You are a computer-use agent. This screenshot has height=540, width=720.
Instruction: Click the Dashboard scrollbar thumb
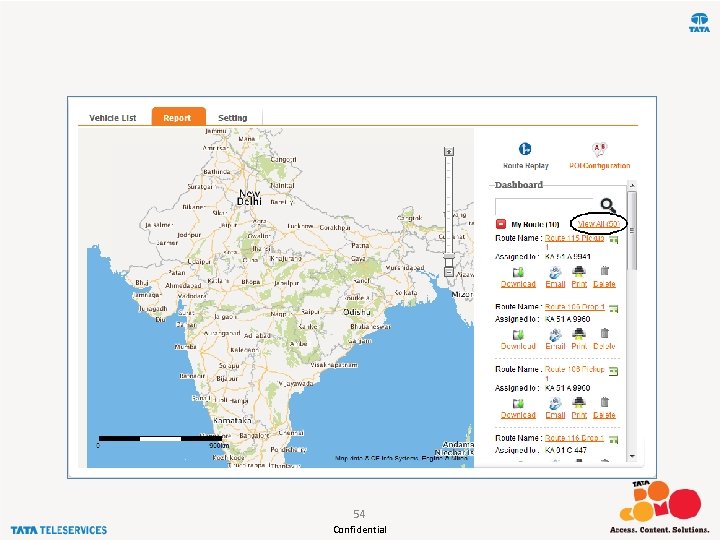(x=632, y=230)
